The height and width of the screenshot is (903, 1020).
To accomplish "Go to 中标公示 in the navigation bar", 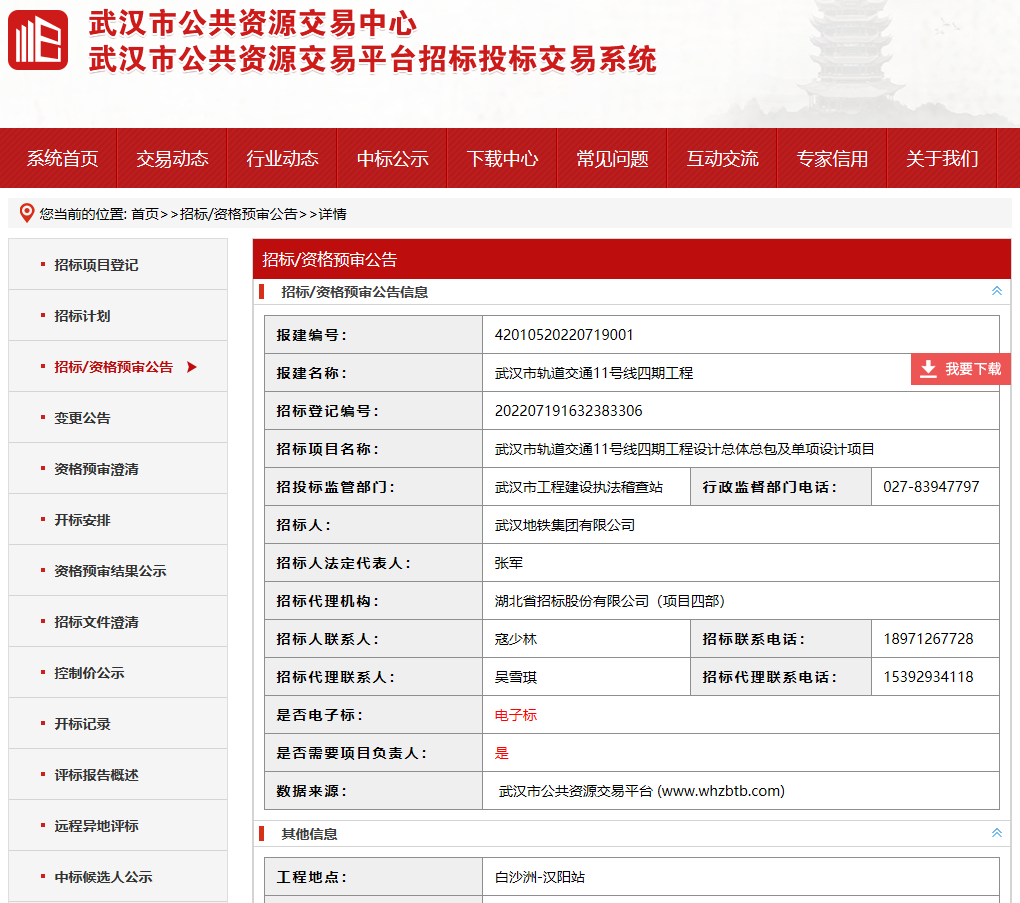I will click(392, 158).
